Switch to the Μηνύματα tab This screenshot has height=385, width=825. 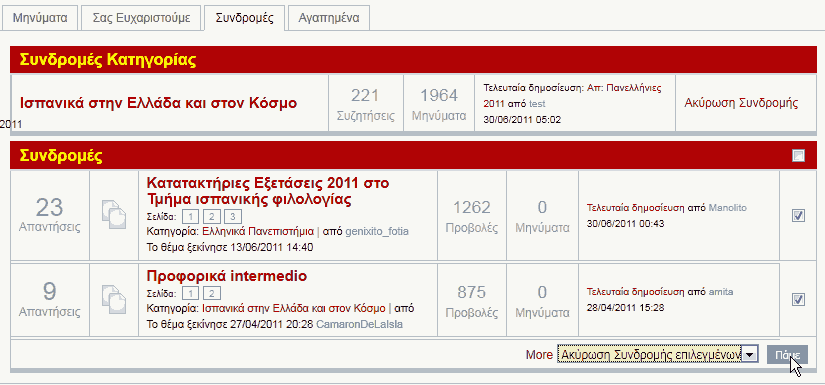click(x=40, y=18)
